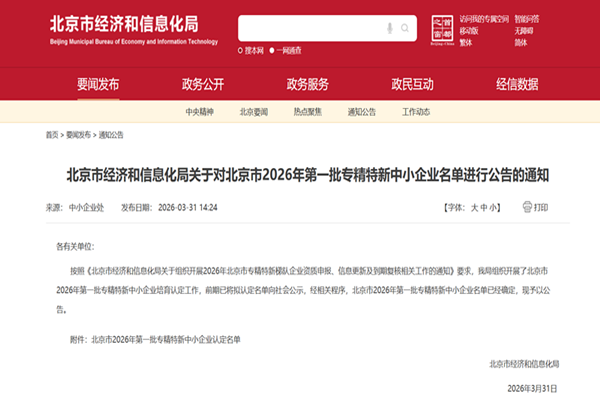This screenshot has width=600, height=400.
Task: Click 通知公告 in the breadcrumb
Action: click(x=111, y=135)
